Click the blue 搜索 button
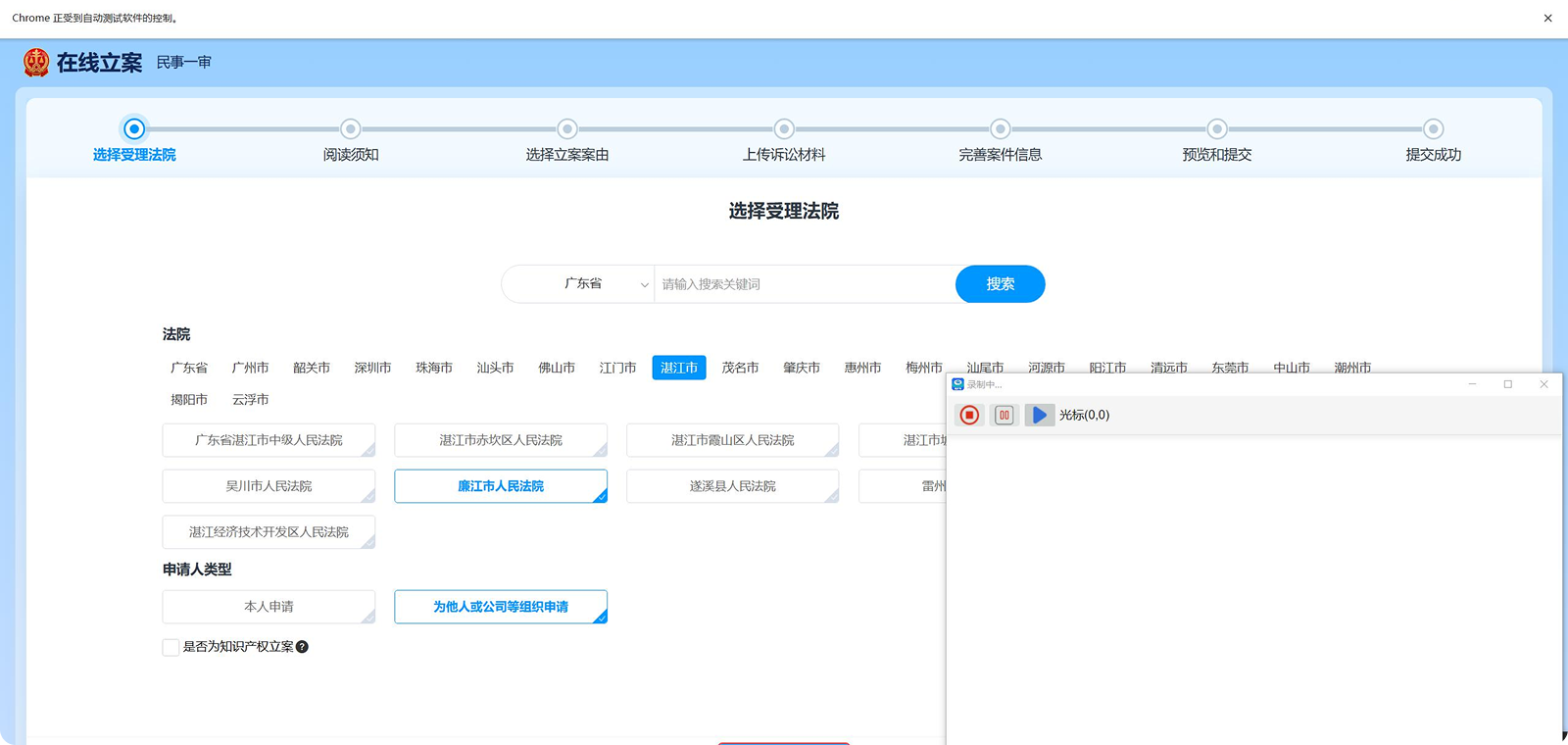This screenshot has height=745, width=1568. pos(1000,284)
